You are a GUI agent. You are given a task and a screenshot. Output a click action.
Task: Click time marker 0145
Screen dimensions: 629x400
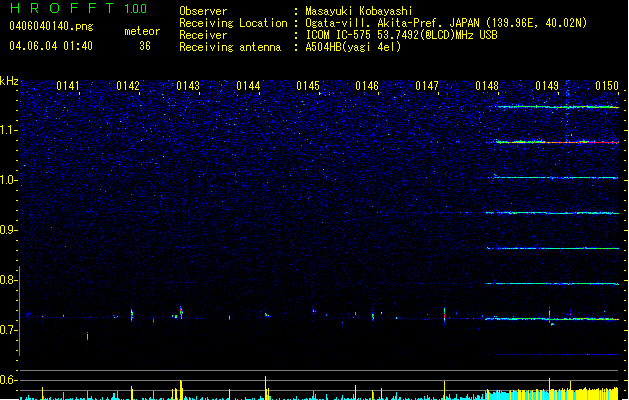[308, 86]
